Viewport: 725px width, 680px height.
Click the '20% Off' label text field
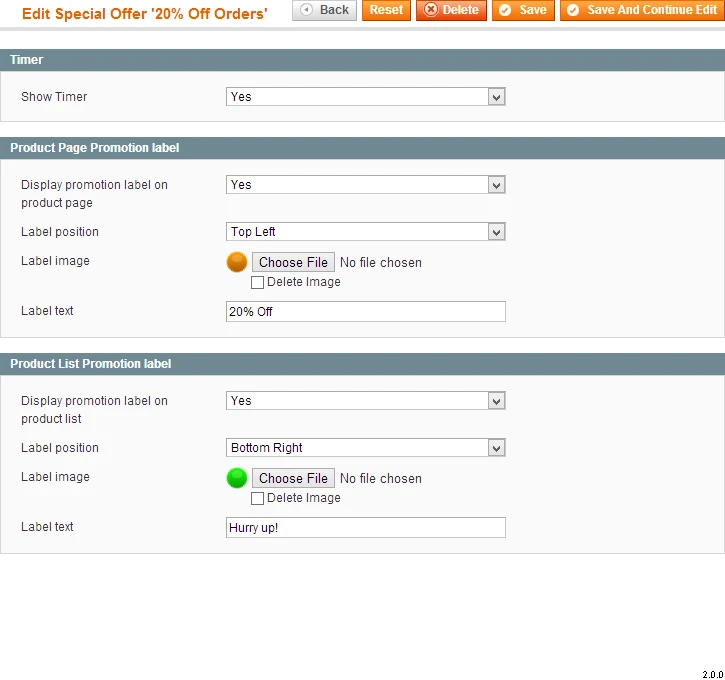pyautogui.click(x=366, y=312)
